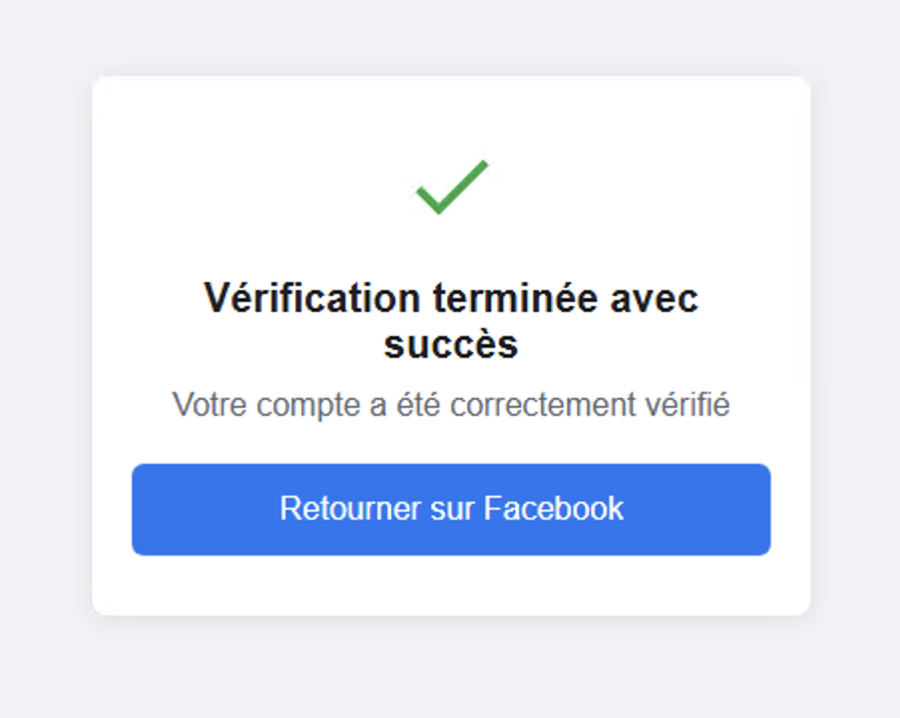900x718 pixels.
Task: Click the "Vérification terminée avec succès" heading
Action: (x=451, y=321)
